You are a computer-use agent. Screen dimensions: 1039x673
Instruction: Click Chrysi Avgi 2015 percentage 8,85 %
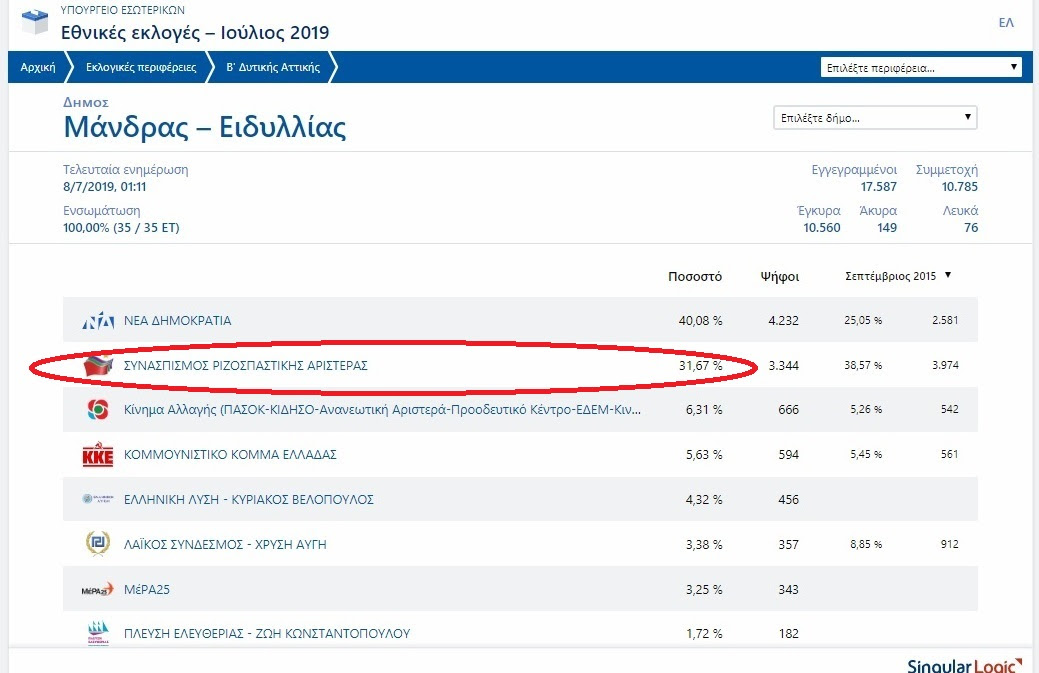(866, 544)
